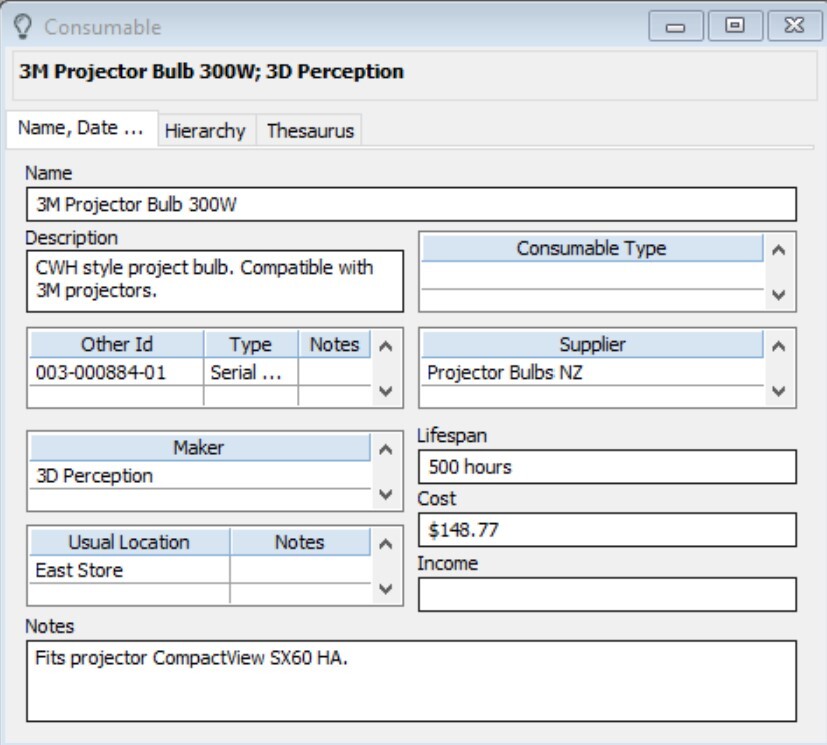
Task: Select the Projector Bulbs NZ supplier row
Action: pos(592,372)
